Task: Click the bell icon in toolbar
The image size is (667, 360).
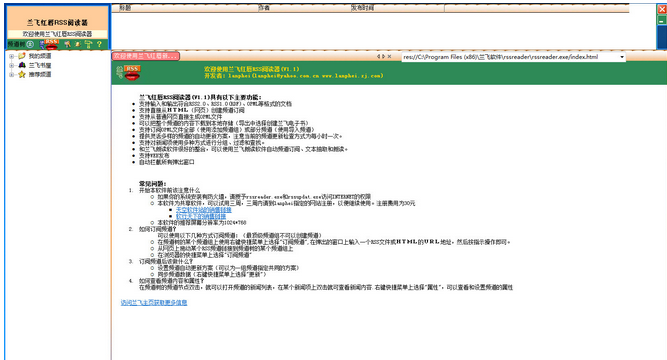Action: point(77,44)
